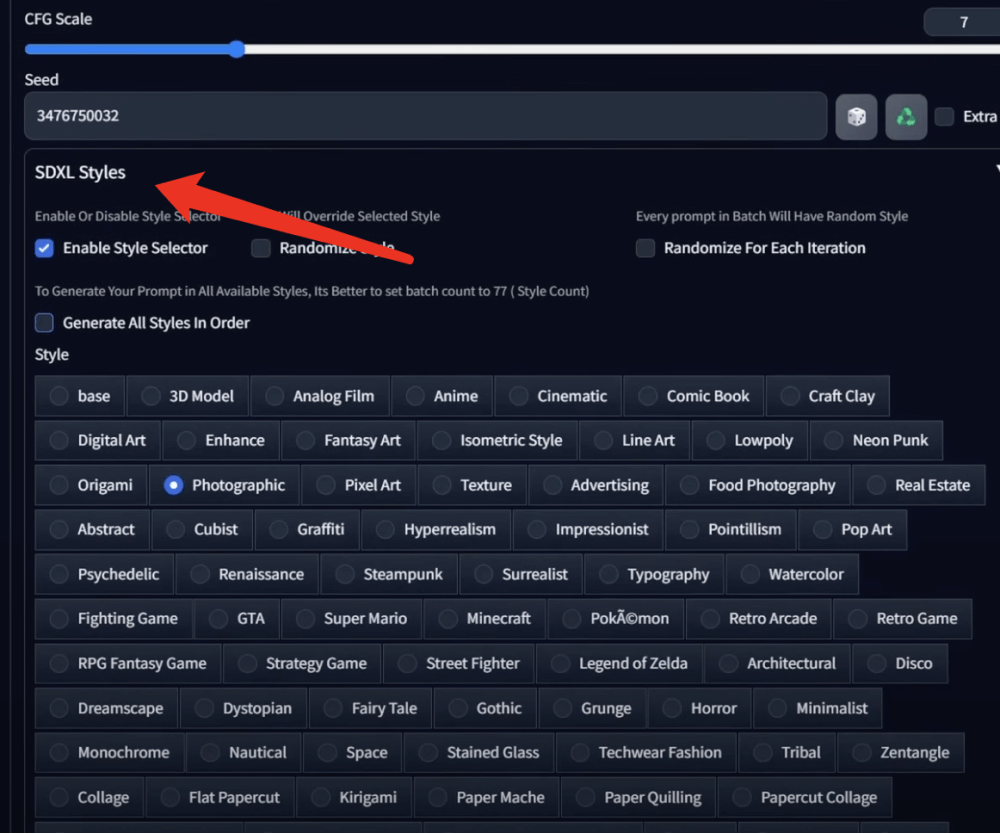Screen dimensions: 1000x834
Task: Select the Legend of Zelda style
Action: [619, 663]
